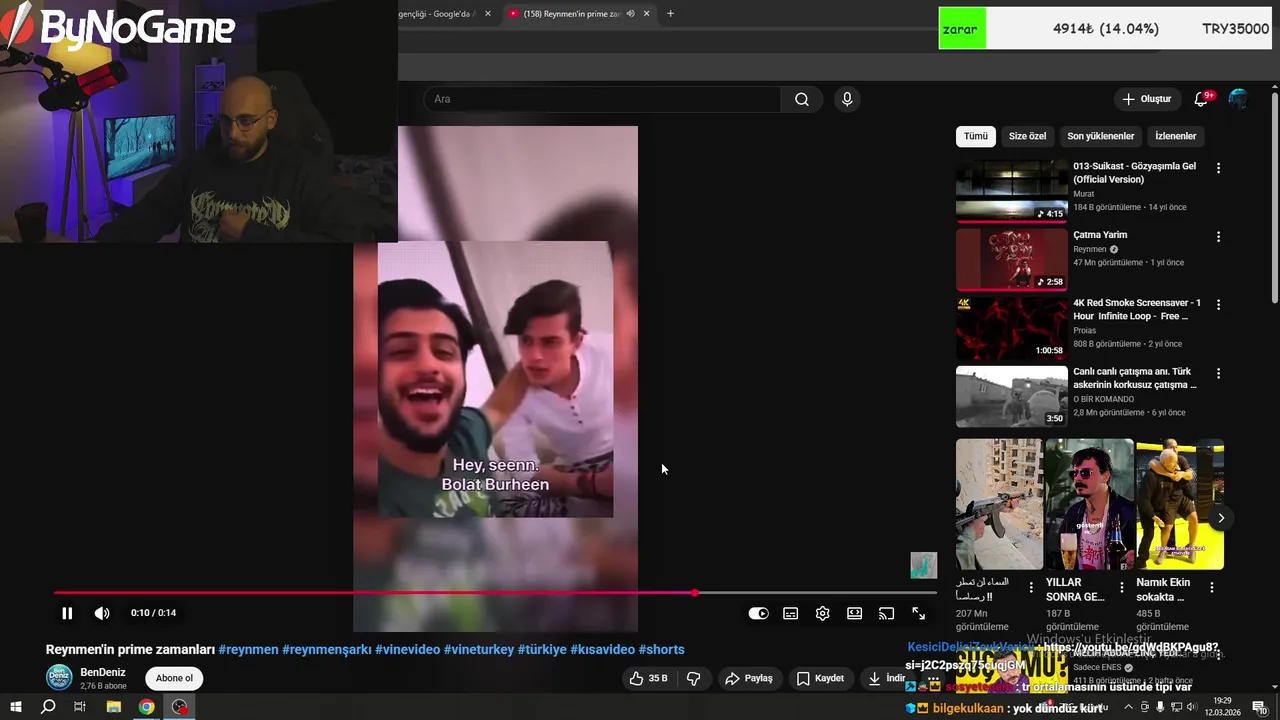
Task: Click the search magnifier button
Action: coord(801,99)
